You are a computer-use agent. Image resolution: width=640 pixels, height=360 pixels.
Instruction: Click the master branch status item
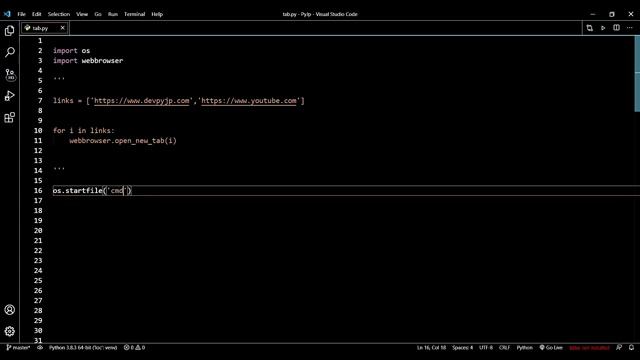[18, 348]
